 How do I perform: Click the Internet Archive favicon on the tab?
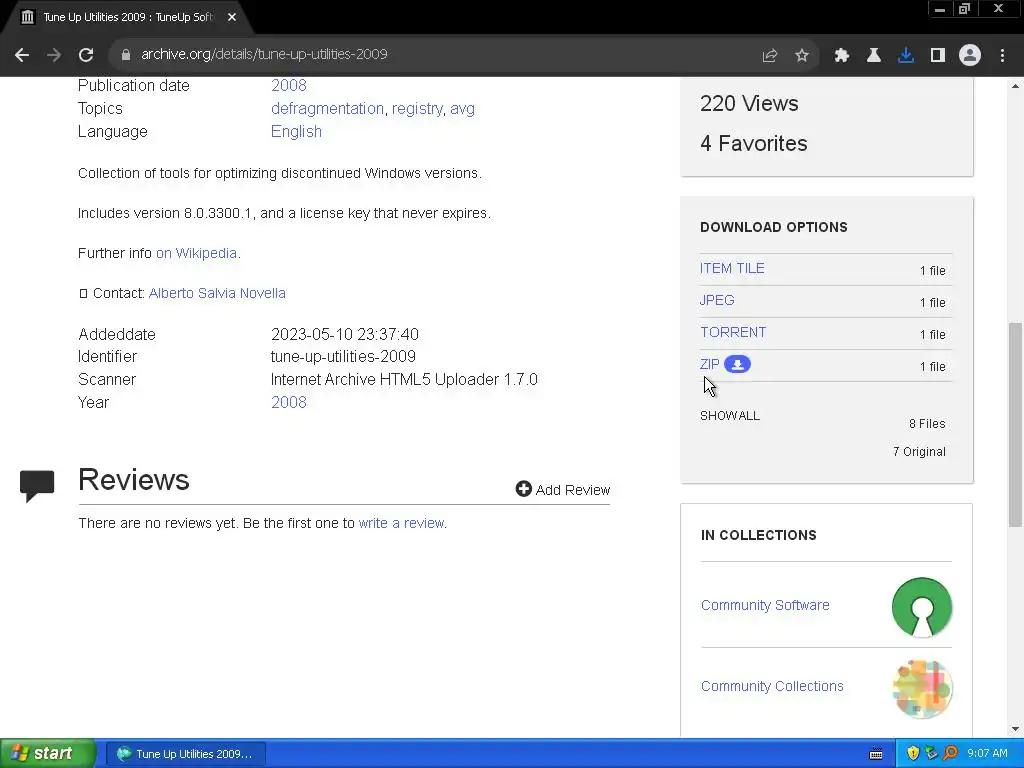[27, 17]
